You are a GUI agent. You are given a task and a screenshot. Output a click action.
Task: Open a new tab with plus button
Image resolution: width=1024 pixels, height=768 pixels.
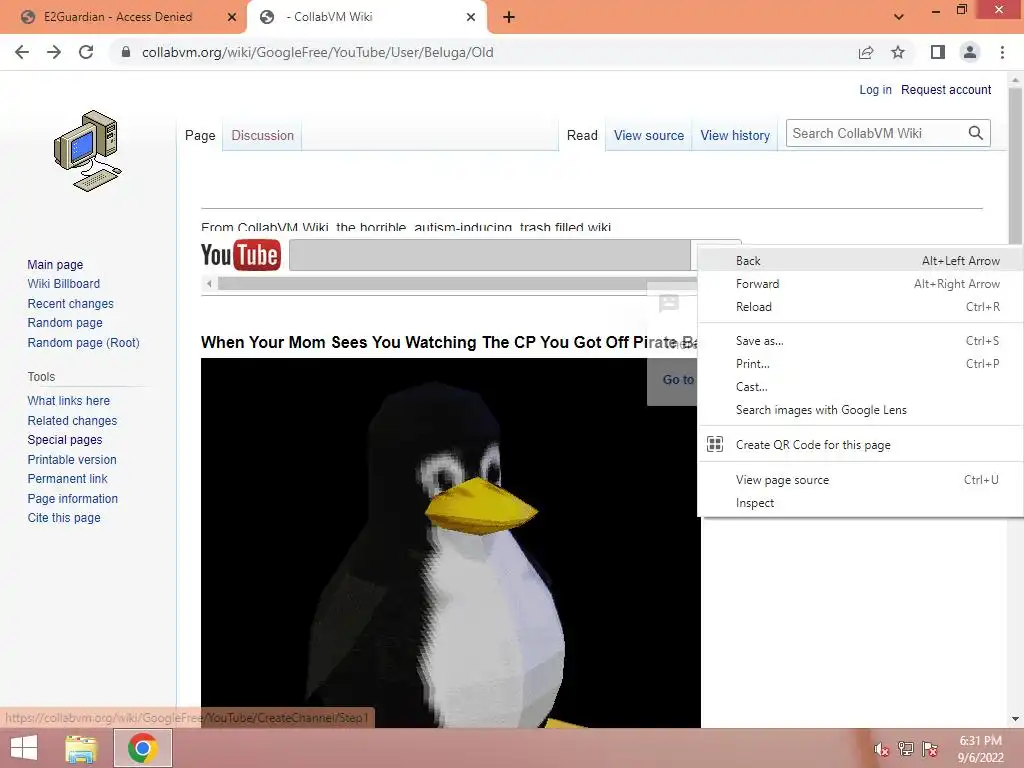[x=509, y=17]
